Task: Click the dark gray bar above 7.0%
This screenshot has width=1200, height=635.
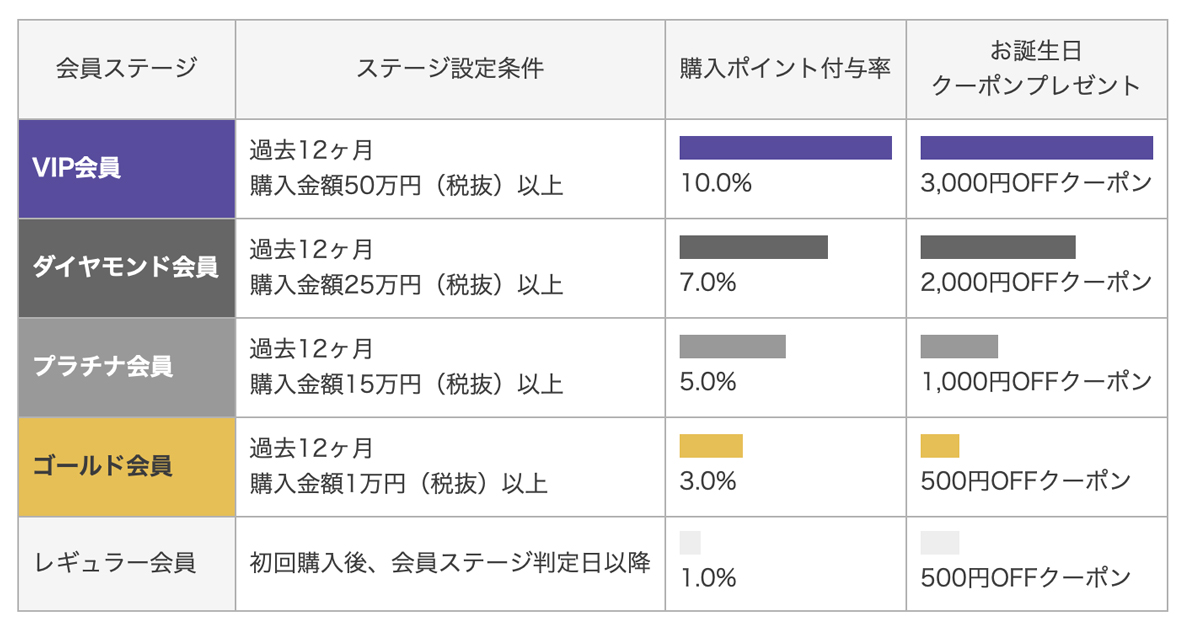Action: point(753,247)
